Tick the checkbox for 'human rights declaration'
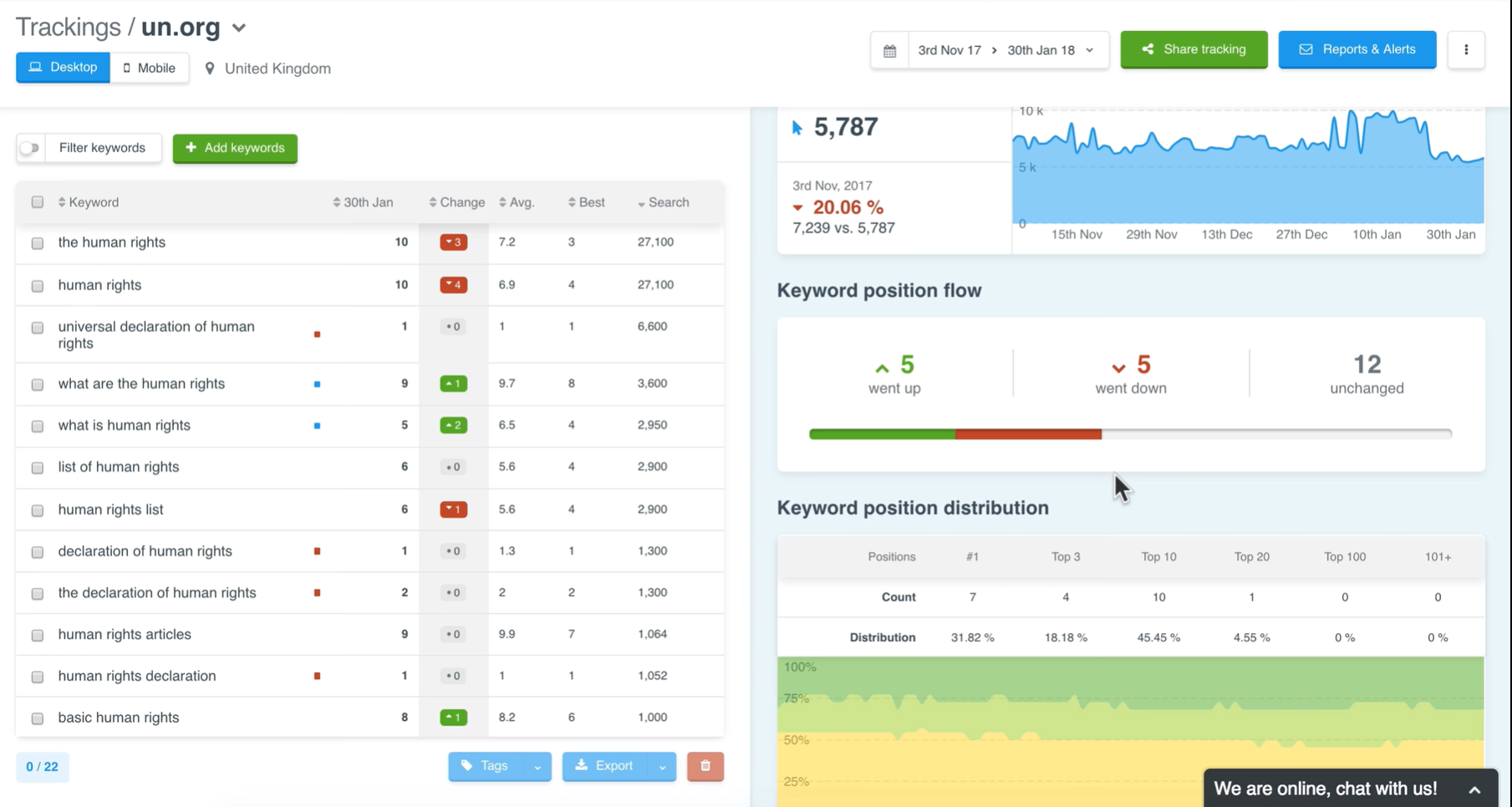The image size is (1512, 807). [38, 677]
